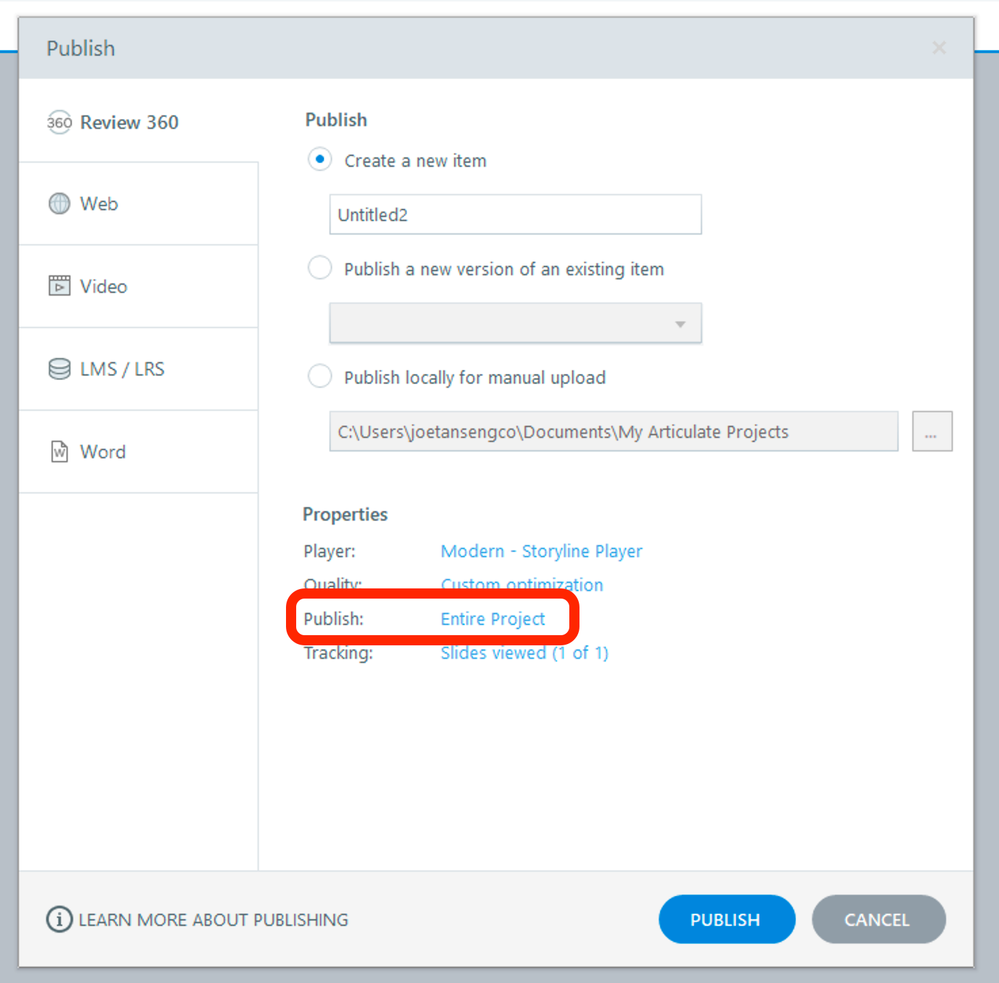Image resolution: width=999 pixels, height=983 pixels.
Task: Click the Web globe icon
Action: [x=60, y=204]
